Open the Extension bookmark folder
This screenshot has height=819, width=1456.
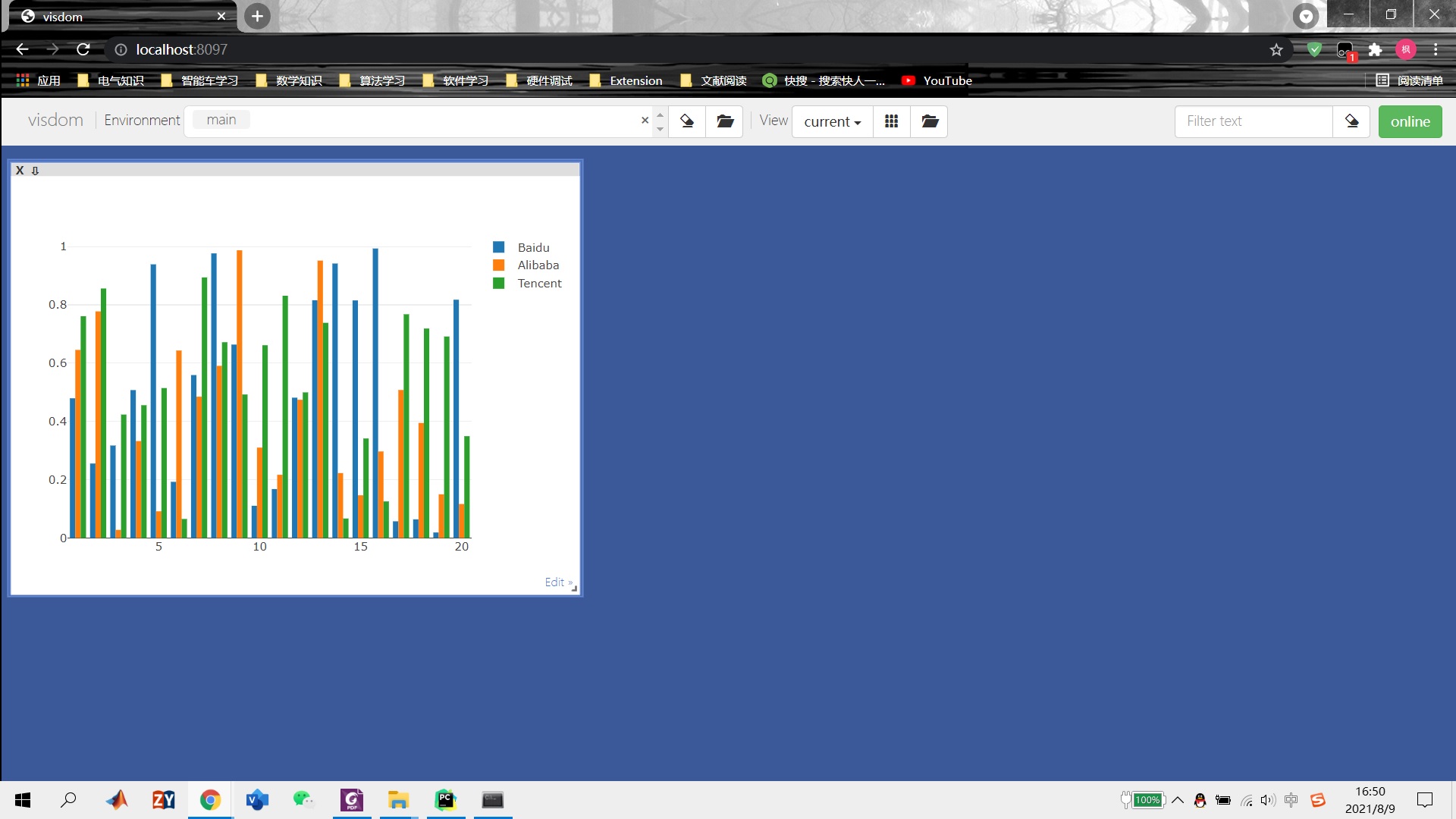pyautogui.click(x=626, y=80)
